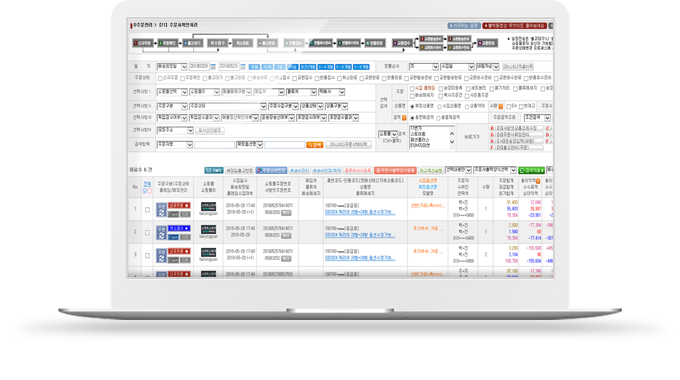Open the blue product name link in row 1
Viewport: 680px width, 380px height.
coord(360,213)
